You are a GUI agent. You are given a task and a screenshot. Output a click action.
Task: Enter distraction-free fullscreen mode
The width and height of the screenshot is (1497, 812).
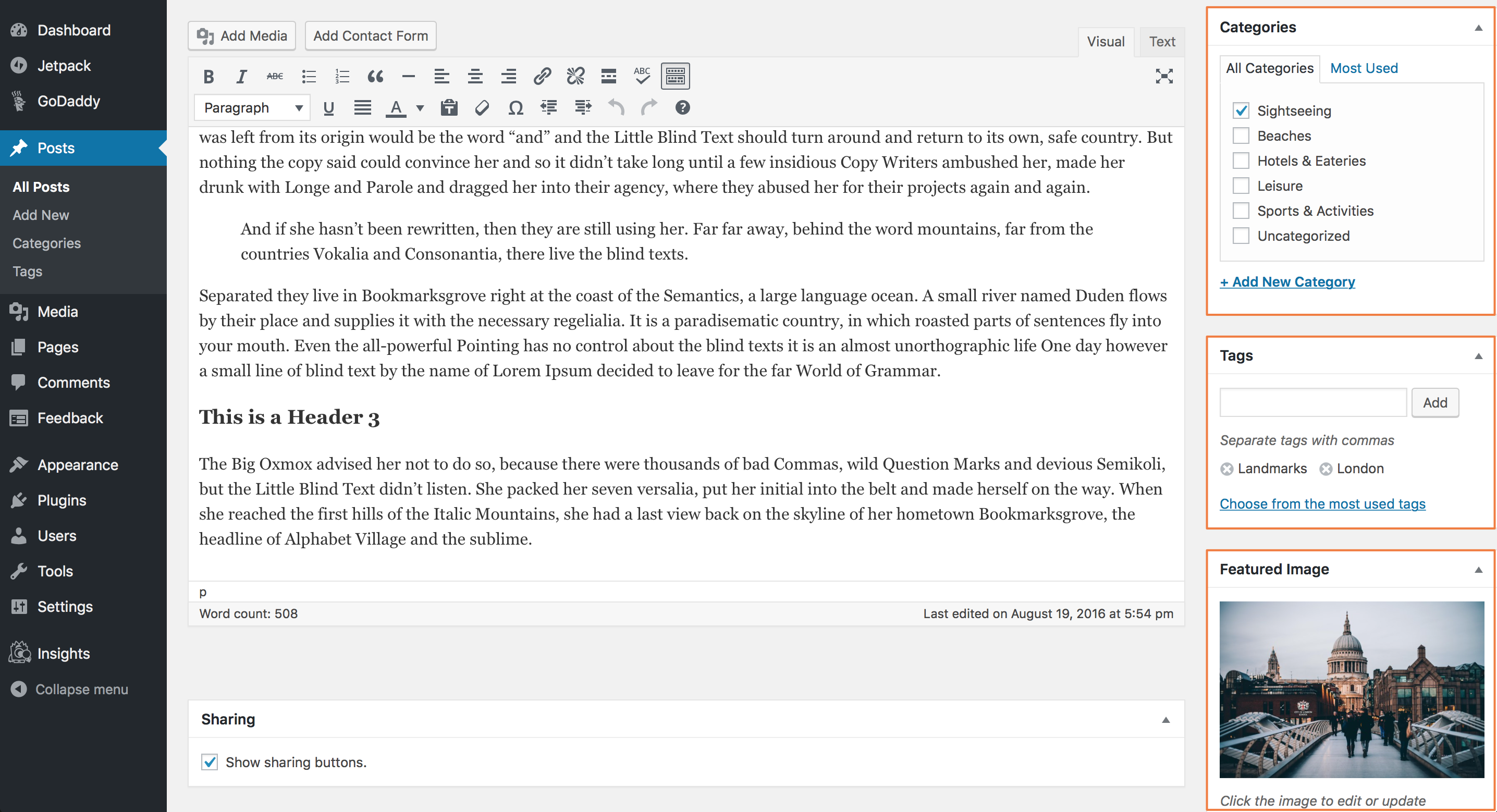point(1164,76)
